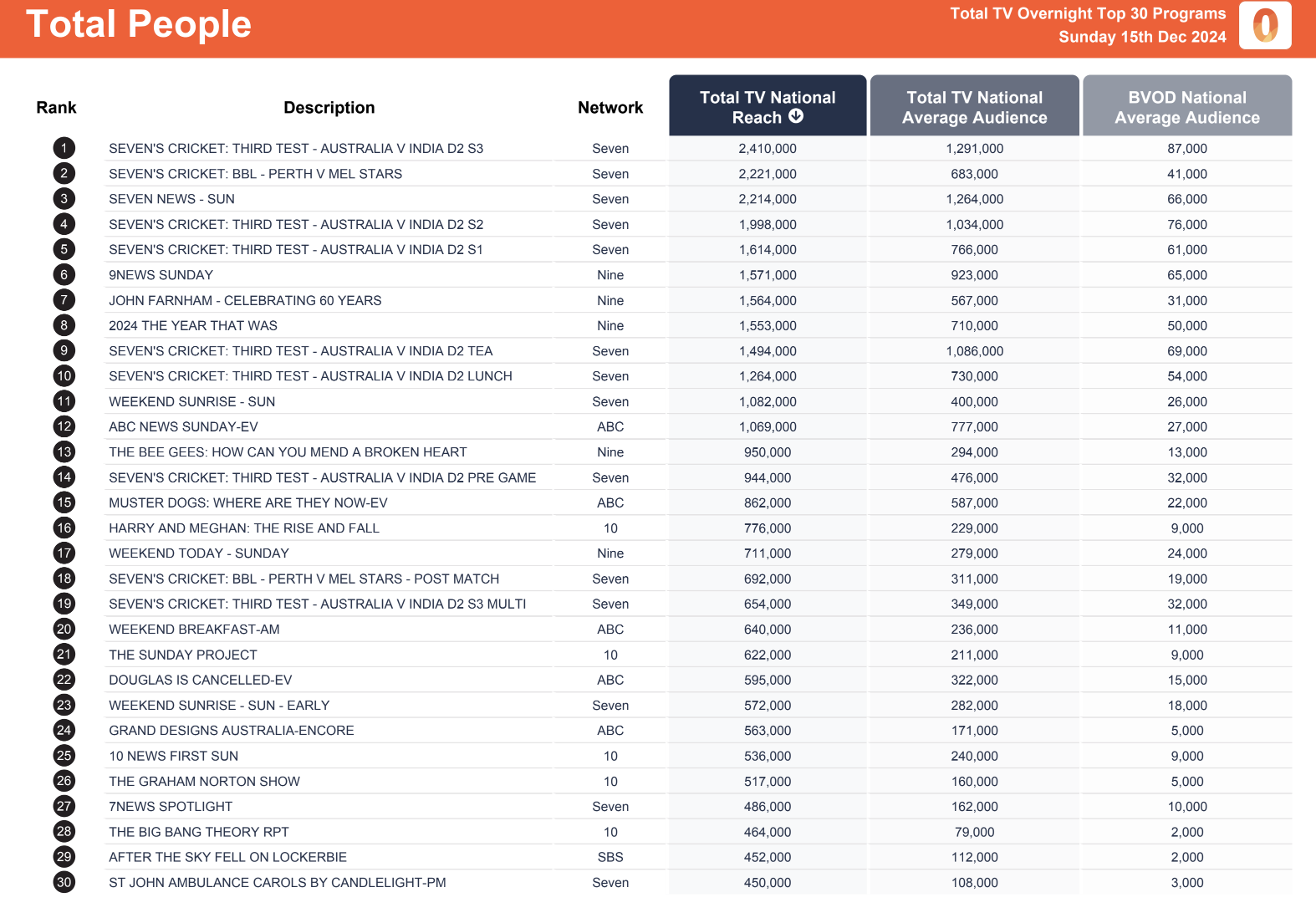Select '2024 THE YEAR THAT WAS' row
The width and height of the screenshot is (1316, 918).
click(193, 325)
